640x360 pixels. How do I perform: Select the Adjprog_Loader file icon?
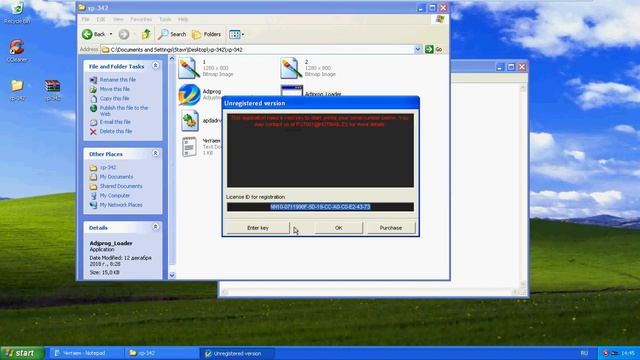[x=292, y=91]
